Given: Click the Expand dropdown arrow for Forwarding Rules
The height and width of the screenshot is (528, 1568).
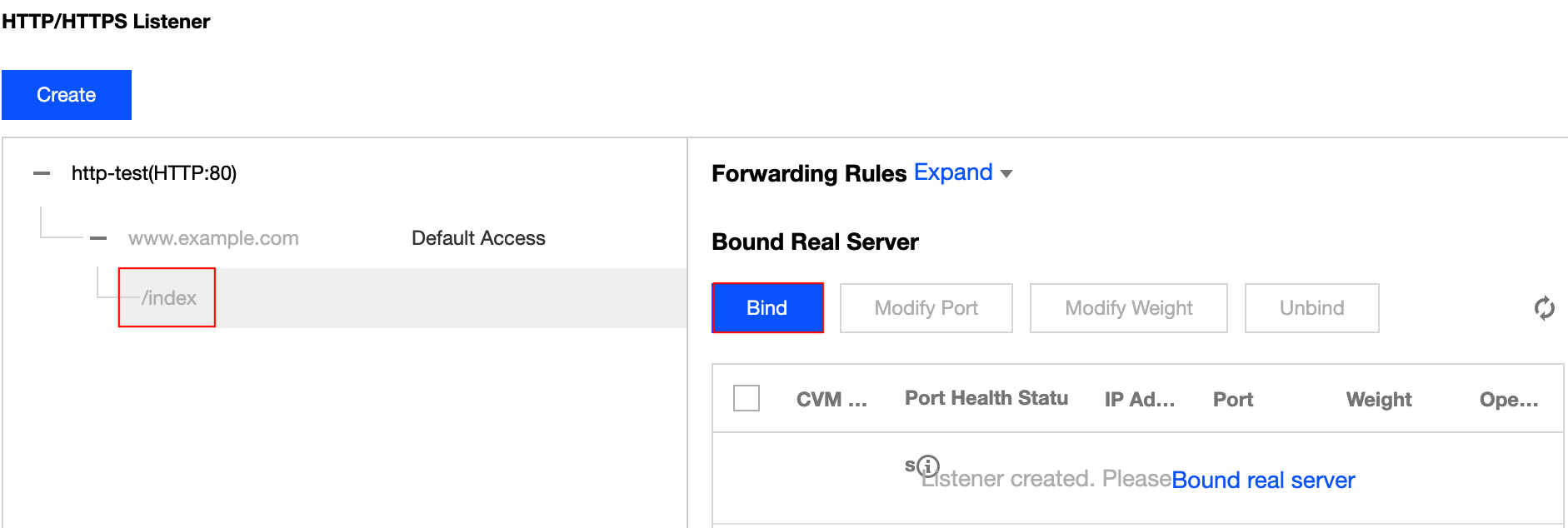Looking at the screenshot, I should [1006, 173].
